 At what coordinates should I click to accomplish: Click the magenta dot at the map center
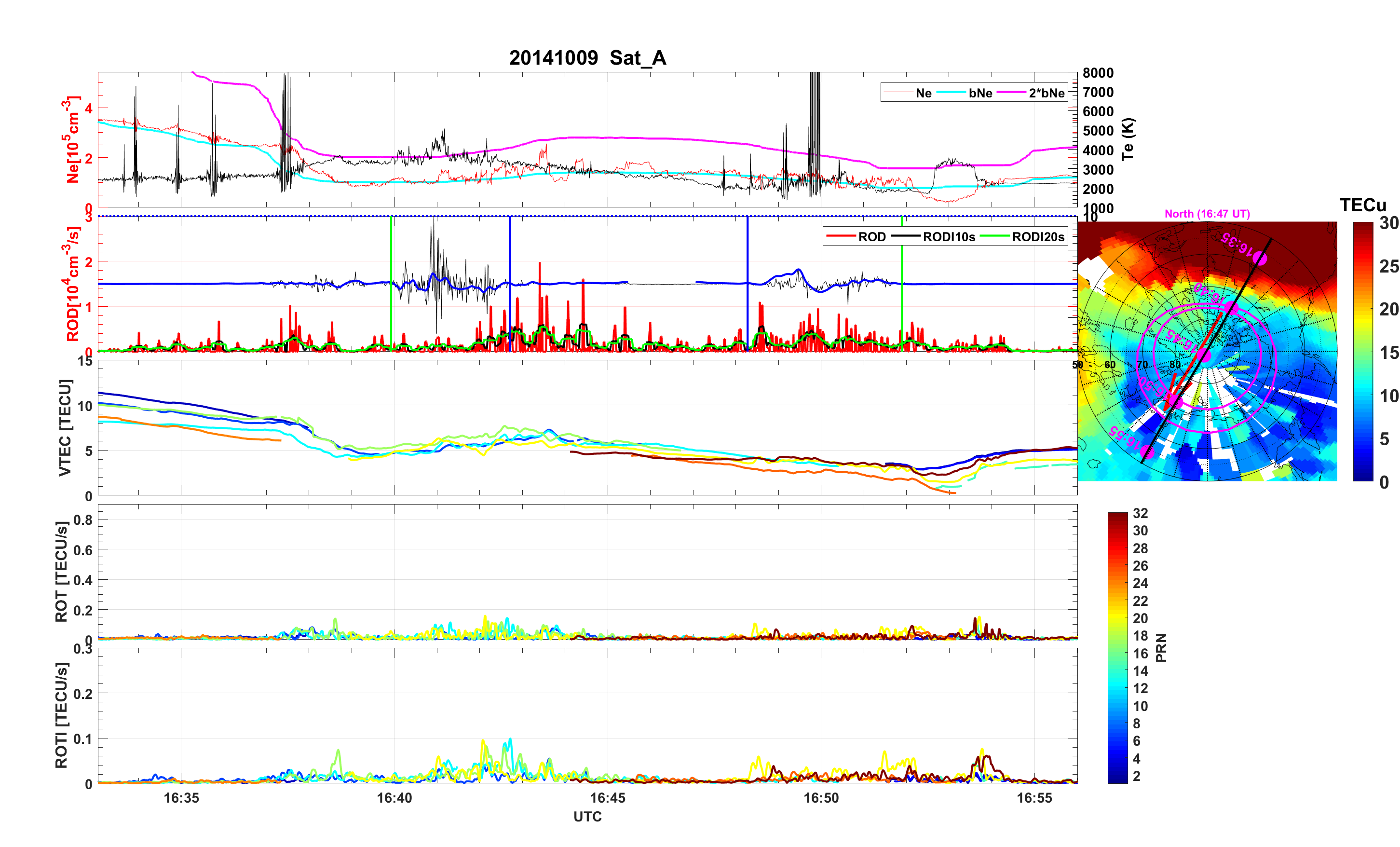[1205, 356]
